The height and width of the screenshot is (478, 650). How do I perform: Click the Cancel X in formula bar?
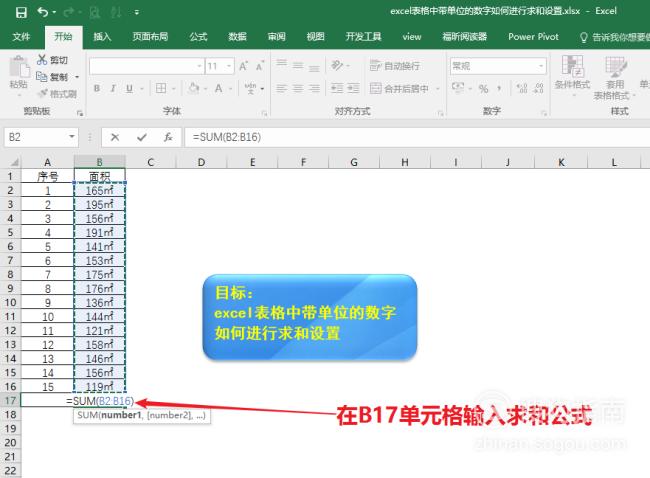click(115, 137)
